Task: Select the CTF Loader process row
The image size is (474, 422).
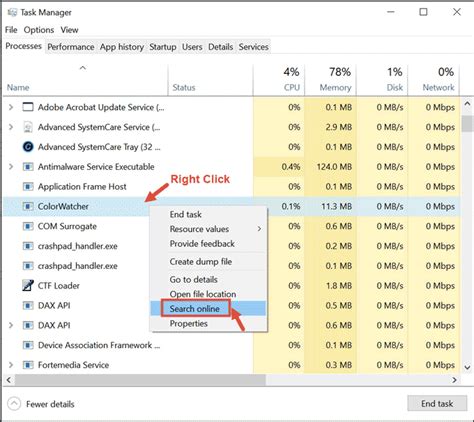Action: [232, 286]
